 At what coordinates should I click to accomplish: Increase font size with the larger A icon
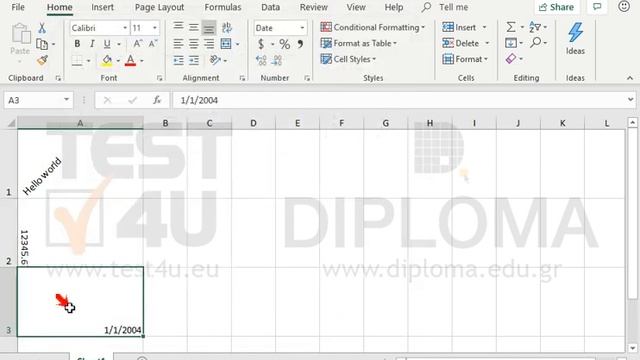pyautogui.click(x=138, y=44)
